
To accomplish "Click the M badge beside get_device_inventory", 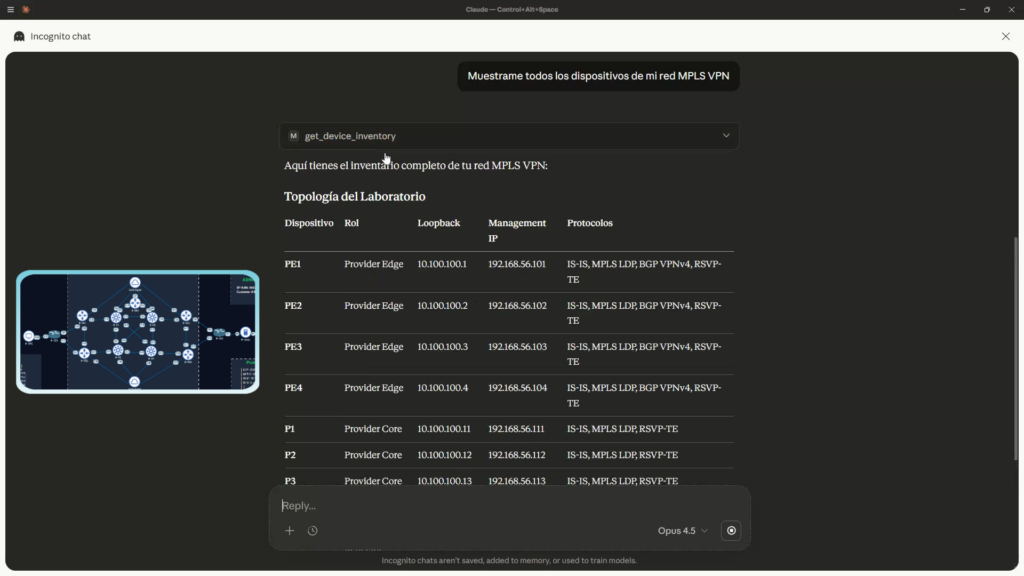I will coord(293,136).
